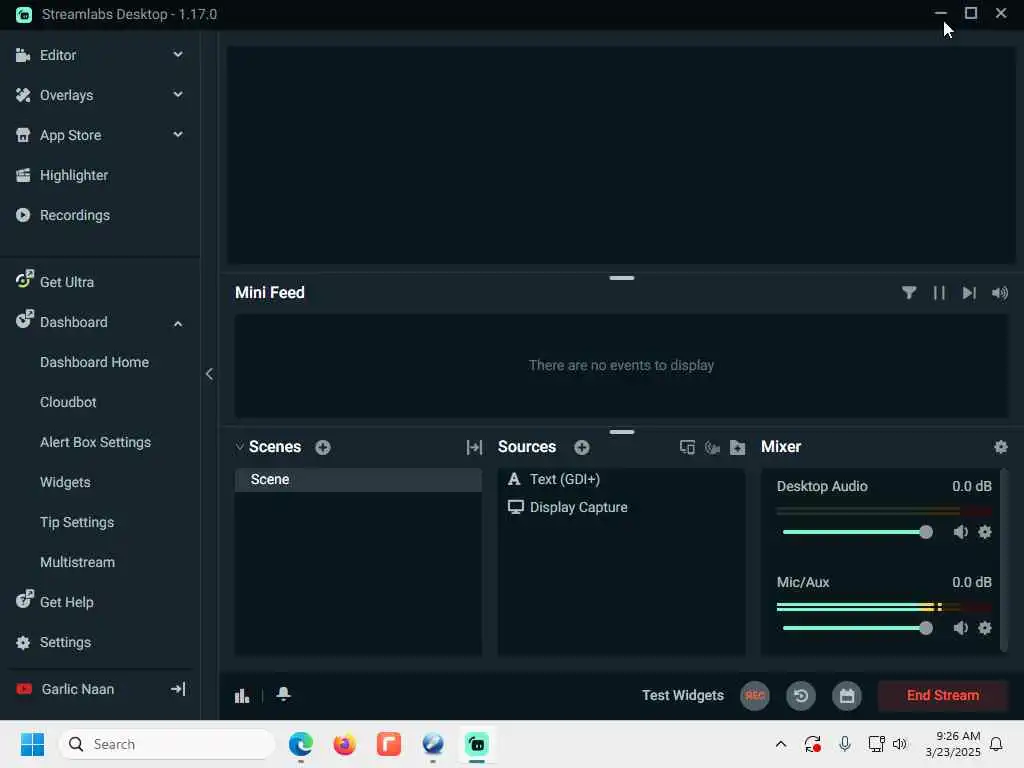The image size is (1024, 768).
Task: Open Get Help
Action: [x=67, y=602]
